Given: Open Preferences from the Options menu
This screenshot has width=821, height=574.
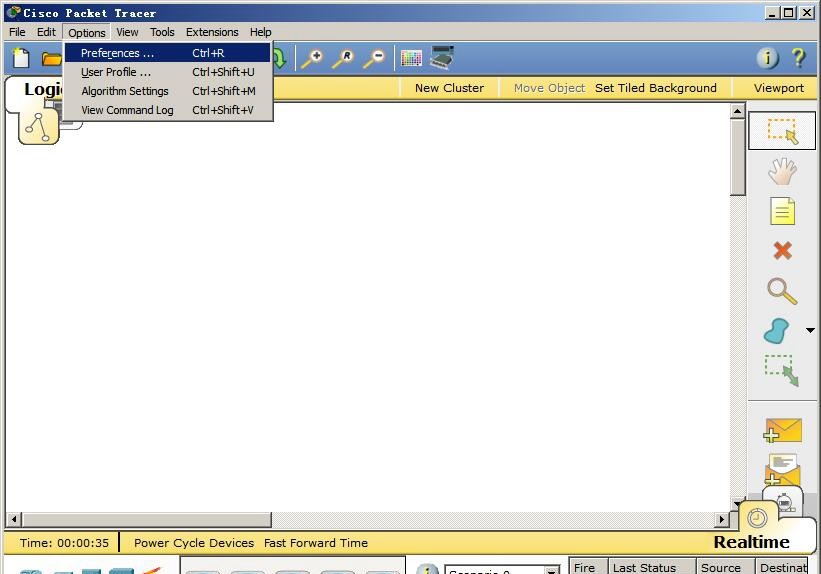Looking at the screenshot, I should click(168, 53).
